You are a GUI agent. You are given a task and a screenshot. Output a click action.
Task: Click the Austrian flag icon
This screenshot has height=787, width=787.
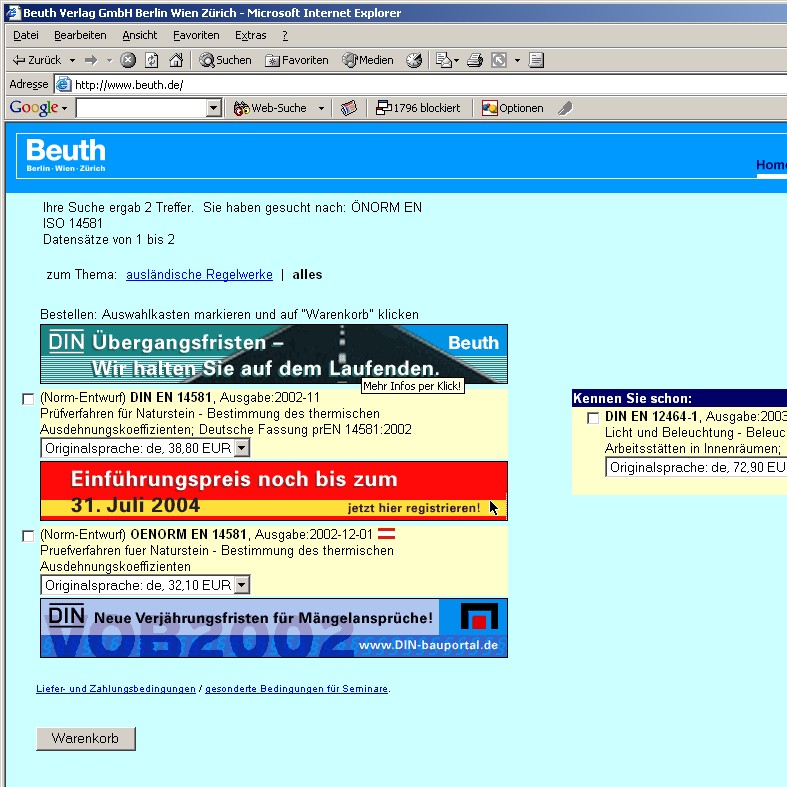coord(386,534)
